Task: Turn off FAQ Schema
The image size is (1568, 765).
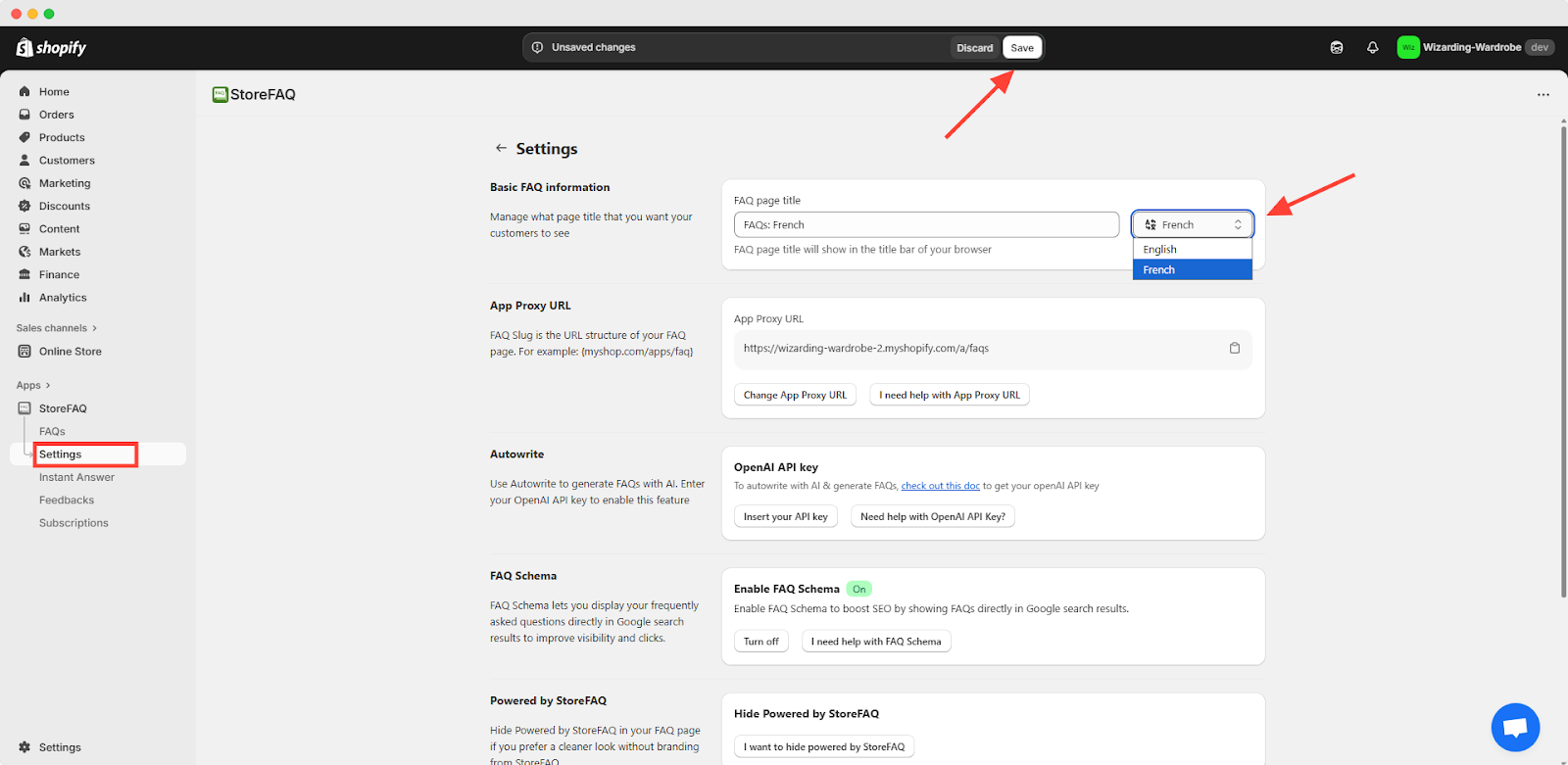Action: coord(761,641)
